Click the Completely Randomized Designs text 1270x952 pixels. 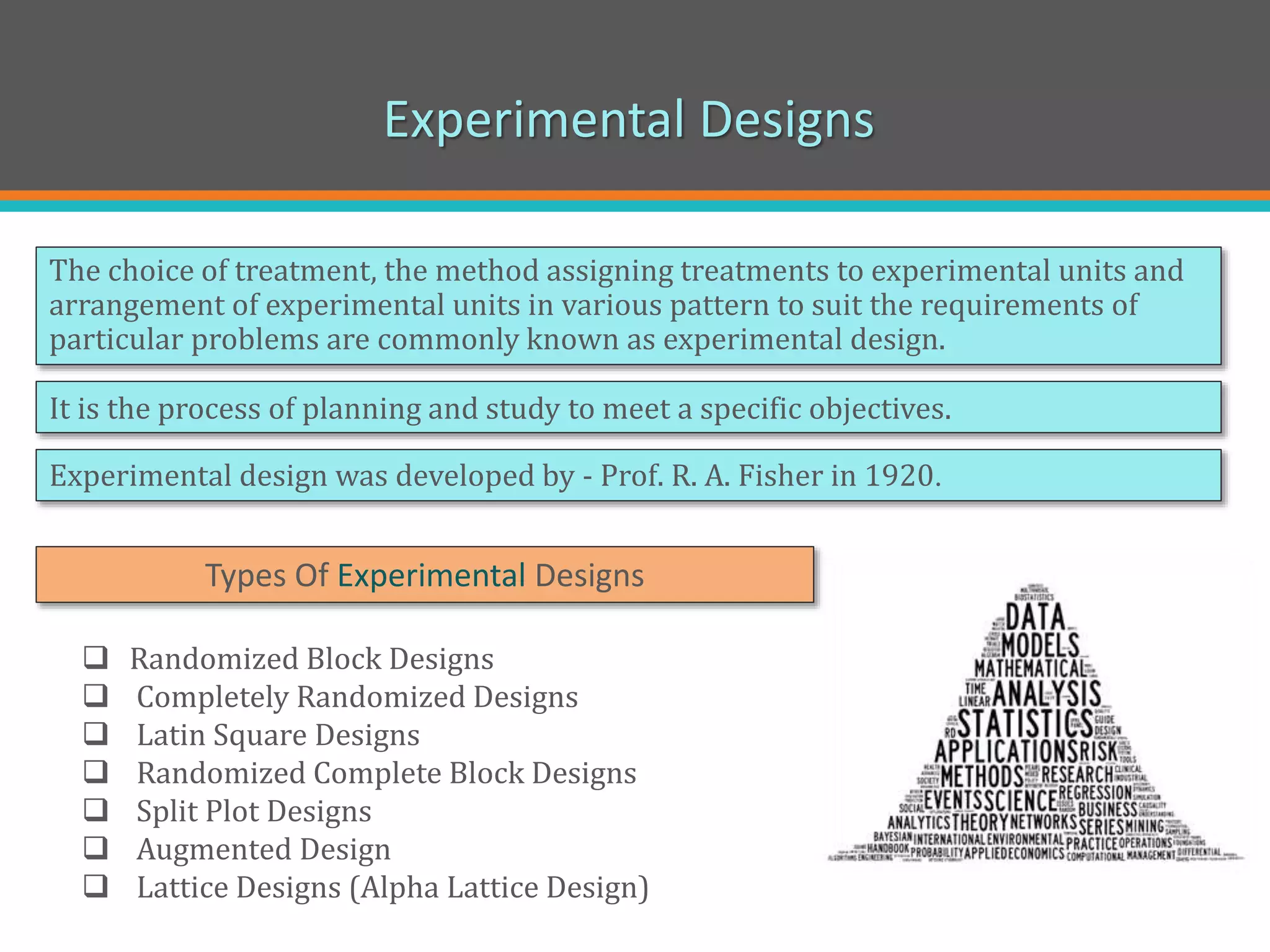[357, 697]
